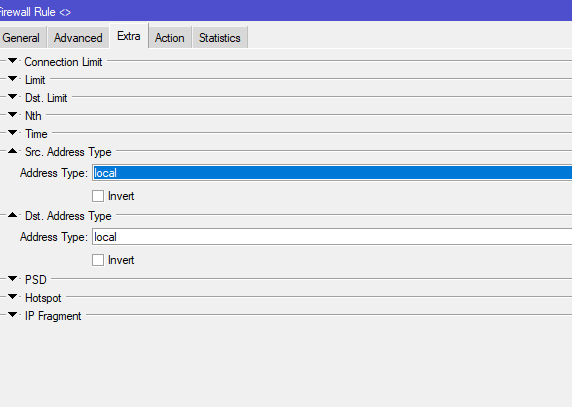572x407 pixels.
Task: Click the Firewall Rule window title
Action: coord(35,12)
